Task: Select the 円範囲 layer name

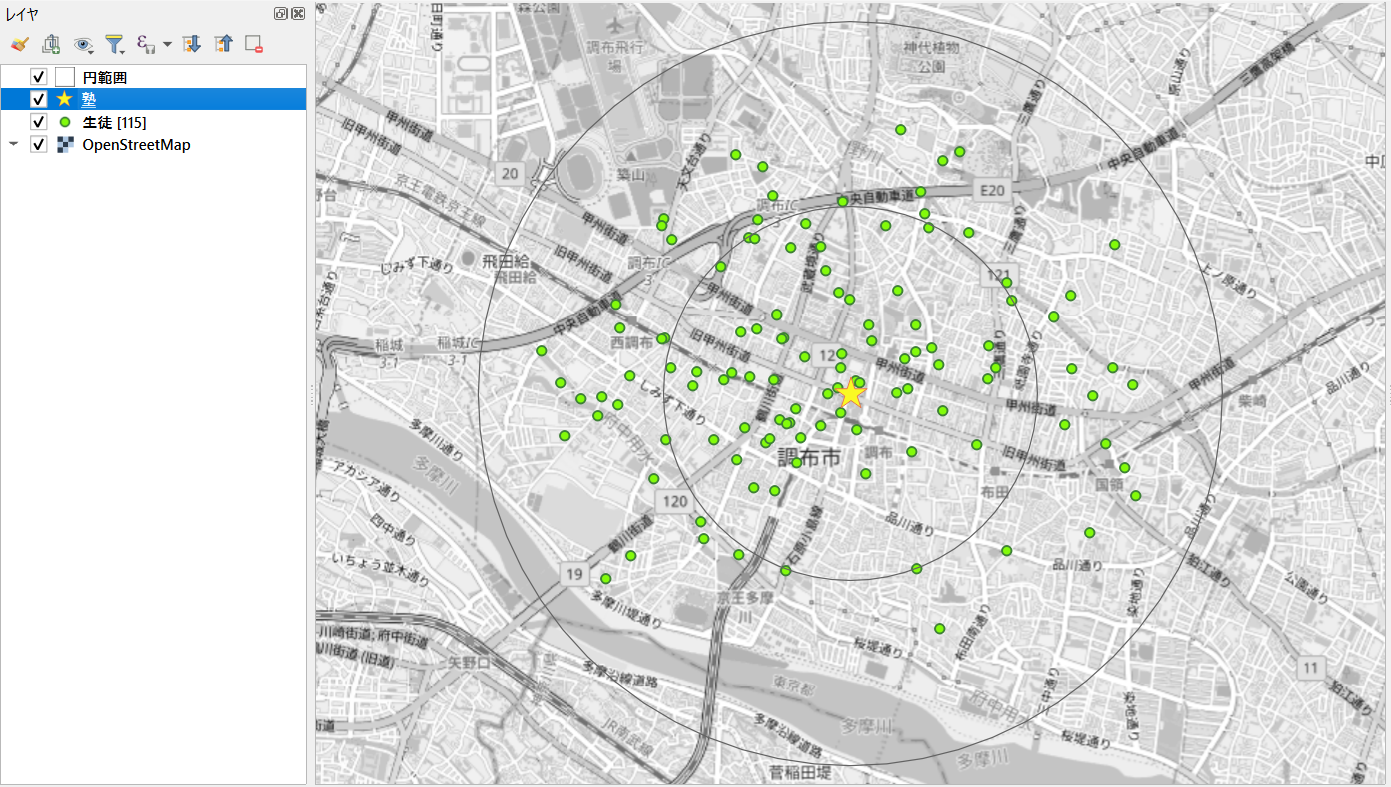Action: pyautogui.click(x=105, y=77)
